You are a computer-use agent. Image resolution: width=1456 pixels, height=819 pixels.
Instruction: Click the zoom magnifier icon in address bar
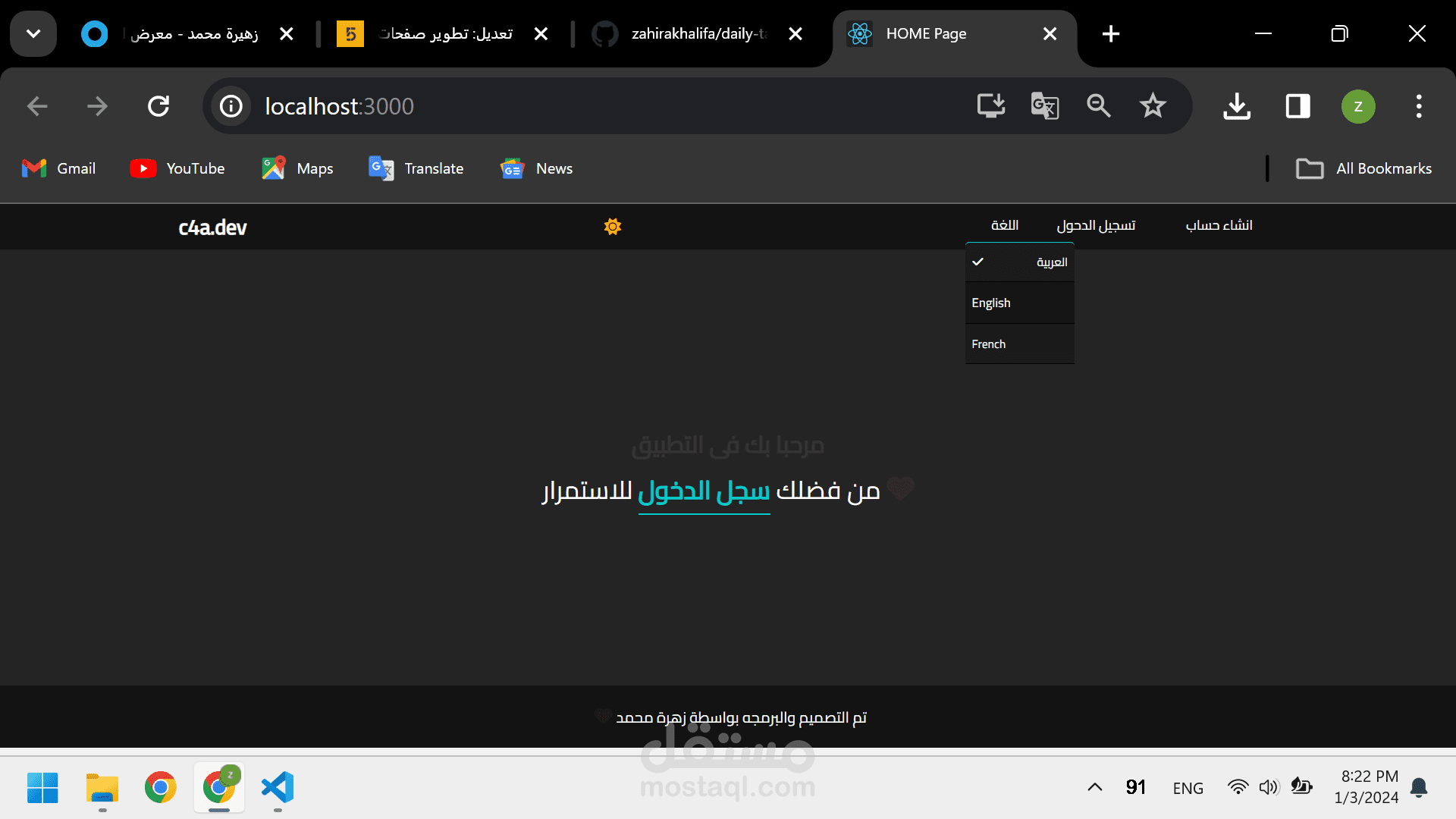1098,106
